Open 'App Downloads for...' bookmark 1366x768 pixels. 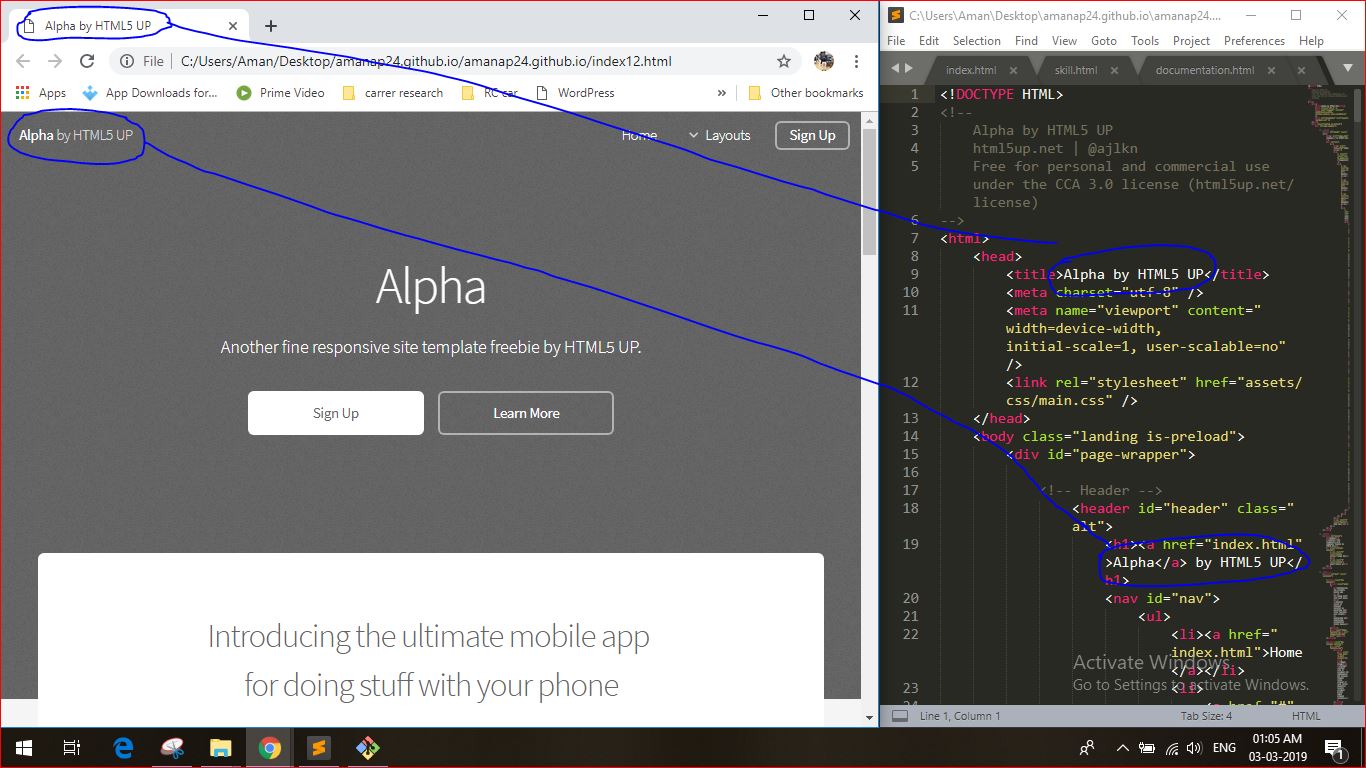pos(150,92)
